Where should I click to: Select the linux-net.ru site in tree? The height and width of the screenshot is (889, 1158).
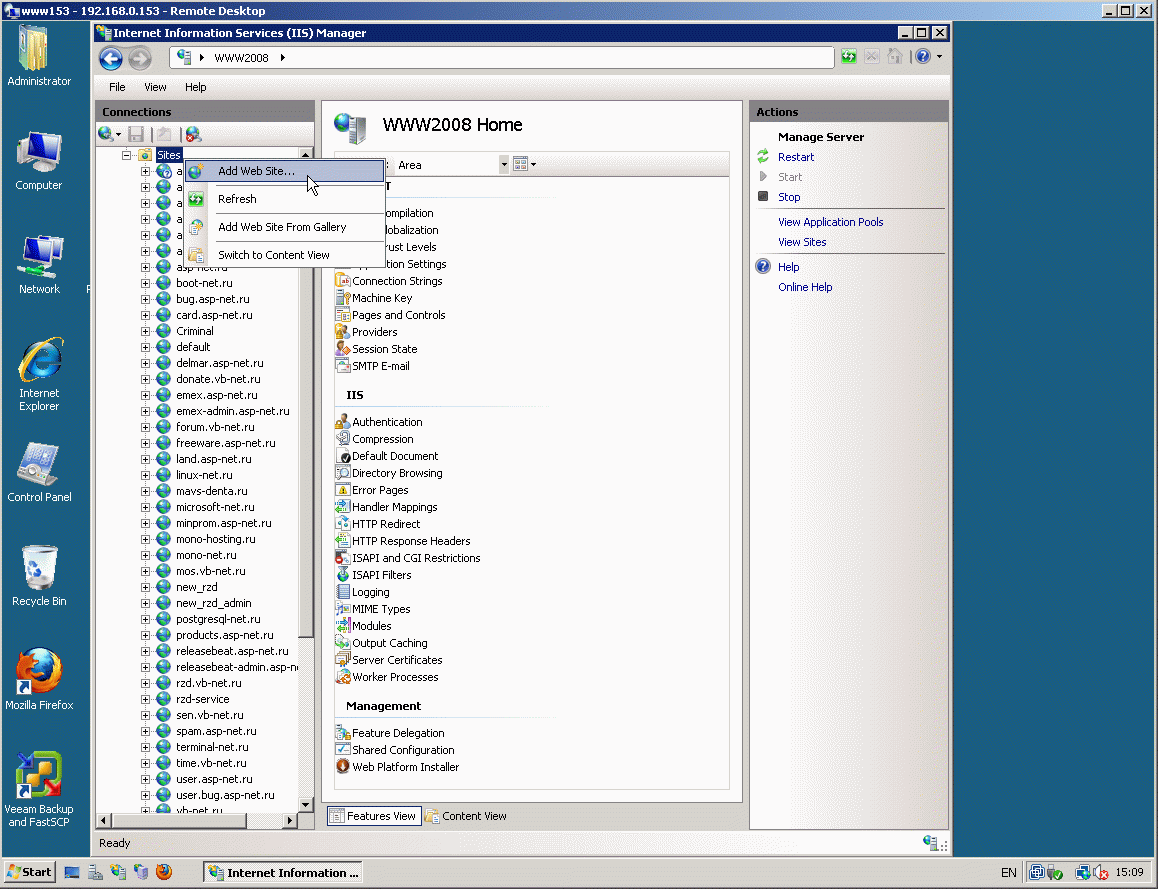[x=204, y=476]
